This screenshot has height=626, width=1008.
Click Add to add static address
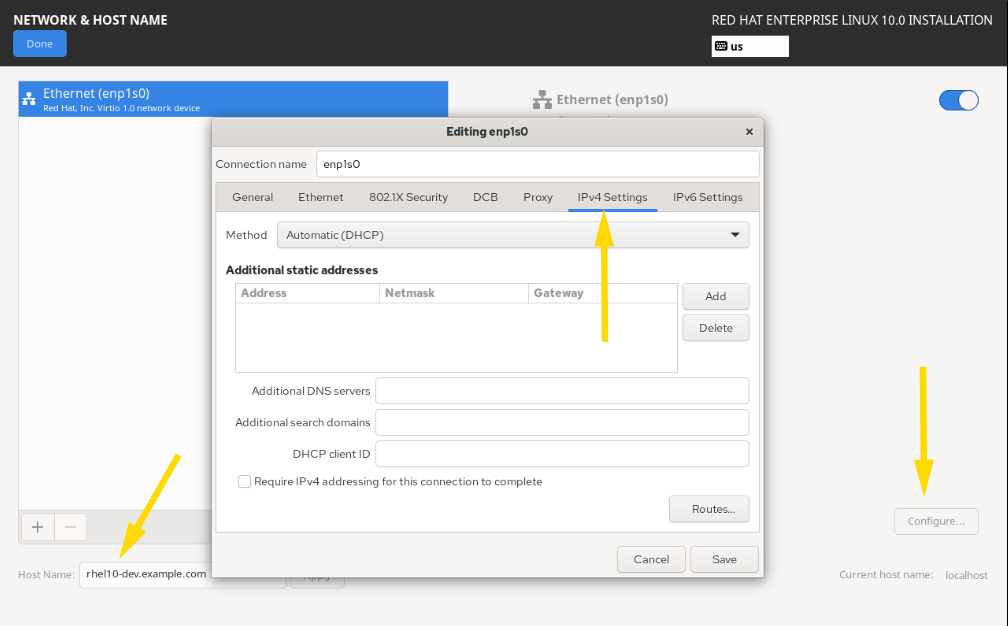tap(716, 296)
